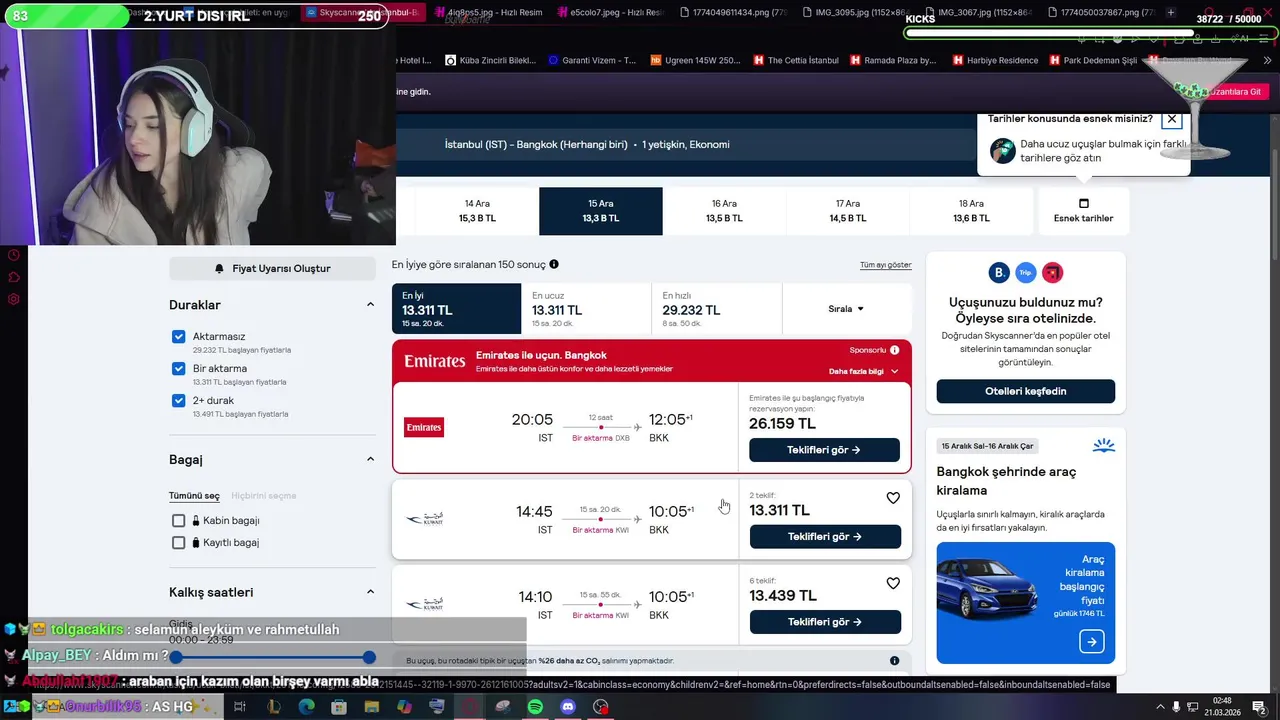Click the İstanbul (IST) - Bangkok search summary
The image size is (1280, 720).
coord(587,144)
